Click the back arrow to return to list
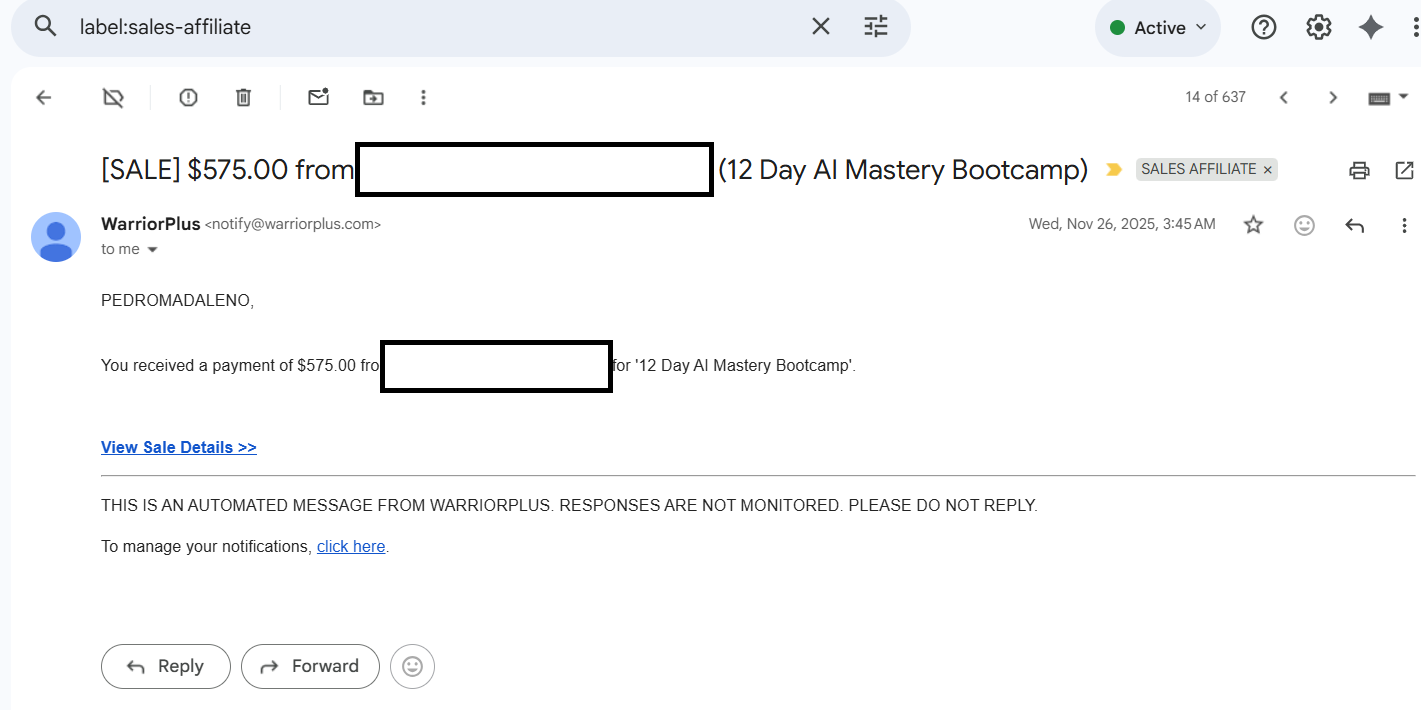Viewport: 1421px width, 710px height. (43, 97)
